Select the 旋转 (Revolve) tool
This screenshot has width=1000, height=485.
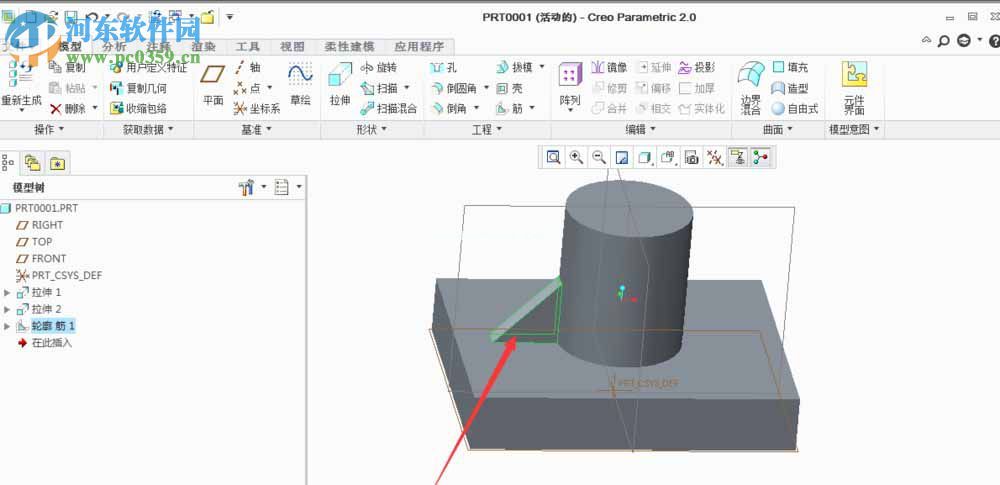point(378,67)
